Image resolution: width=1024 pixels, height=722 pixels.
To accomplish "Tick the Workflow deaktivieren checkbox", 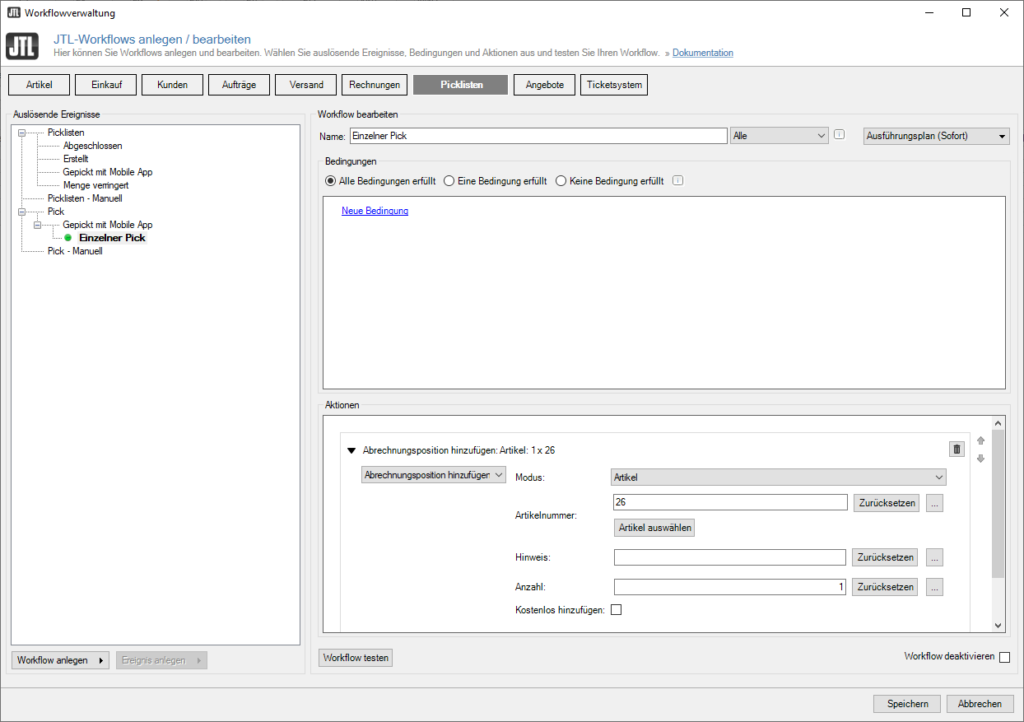I will click(x=1004, y=657).
